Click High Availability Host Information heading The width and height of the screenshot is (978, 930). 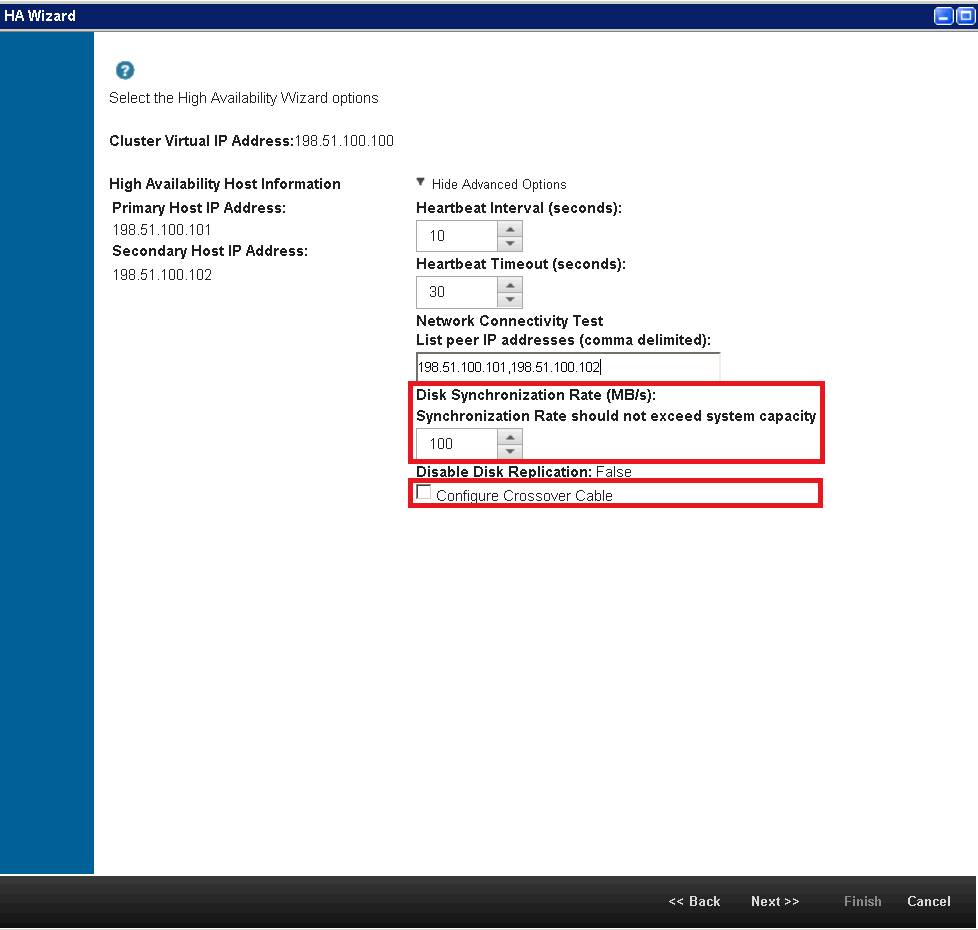[225, 184]
